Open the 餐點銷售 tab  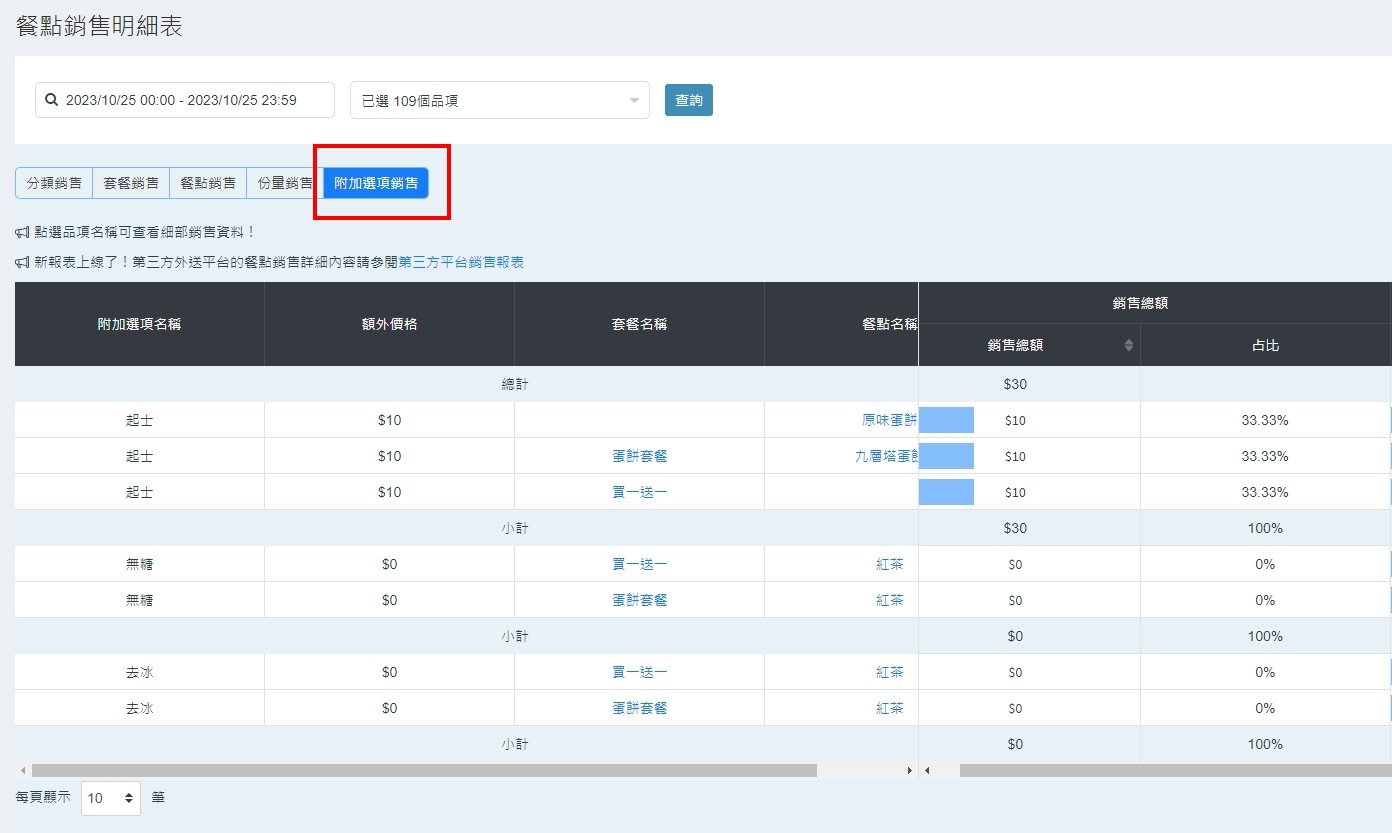(208, 183)
